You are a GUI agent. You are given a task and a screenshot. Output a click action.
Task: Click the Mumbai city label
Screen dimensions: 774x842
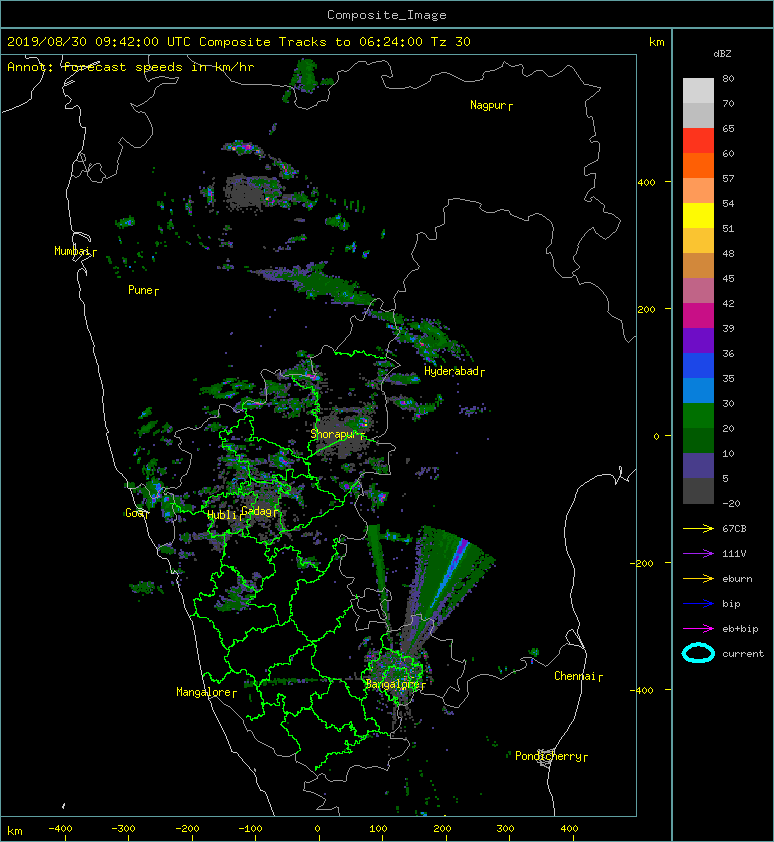click(x=75, y=251)
